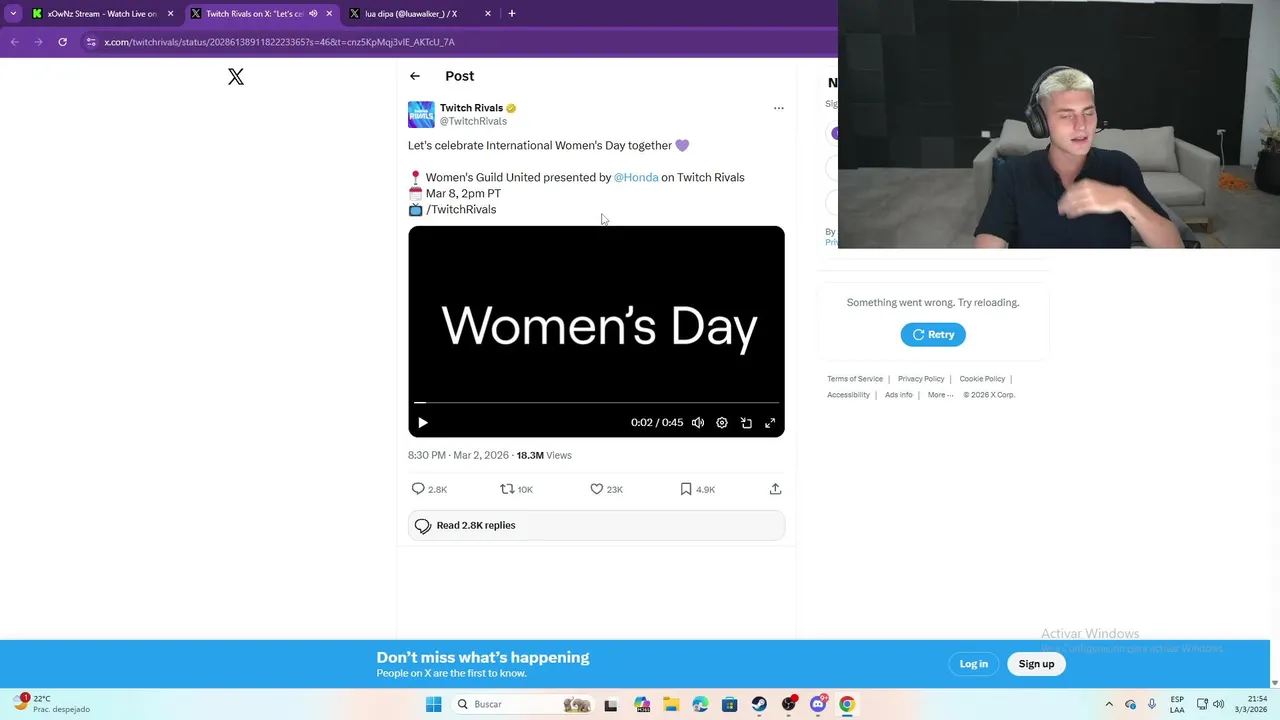The width and height of the screenshot is (1280, 720).
Task: Reload the page
Action: coord(62,42)
